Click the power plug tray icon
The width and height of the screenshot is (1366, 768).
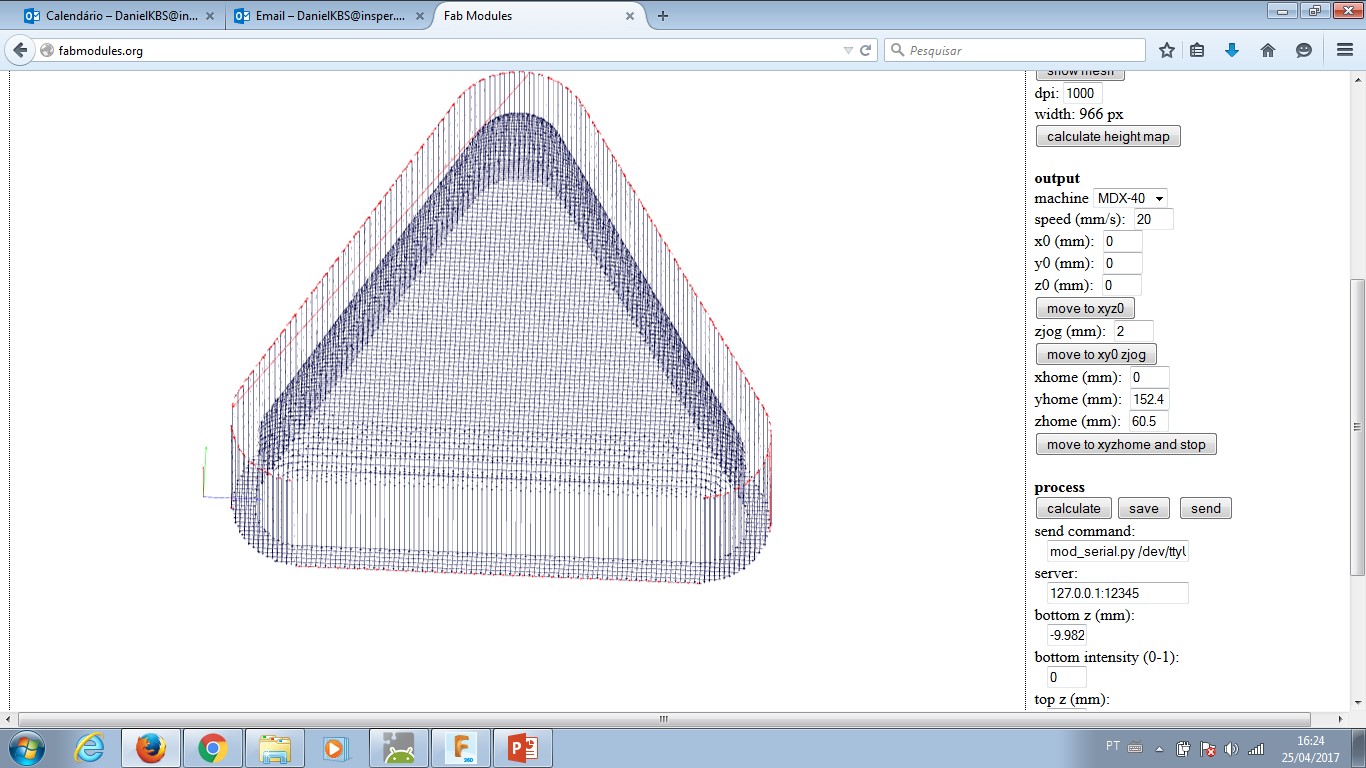coord(1184,748)
